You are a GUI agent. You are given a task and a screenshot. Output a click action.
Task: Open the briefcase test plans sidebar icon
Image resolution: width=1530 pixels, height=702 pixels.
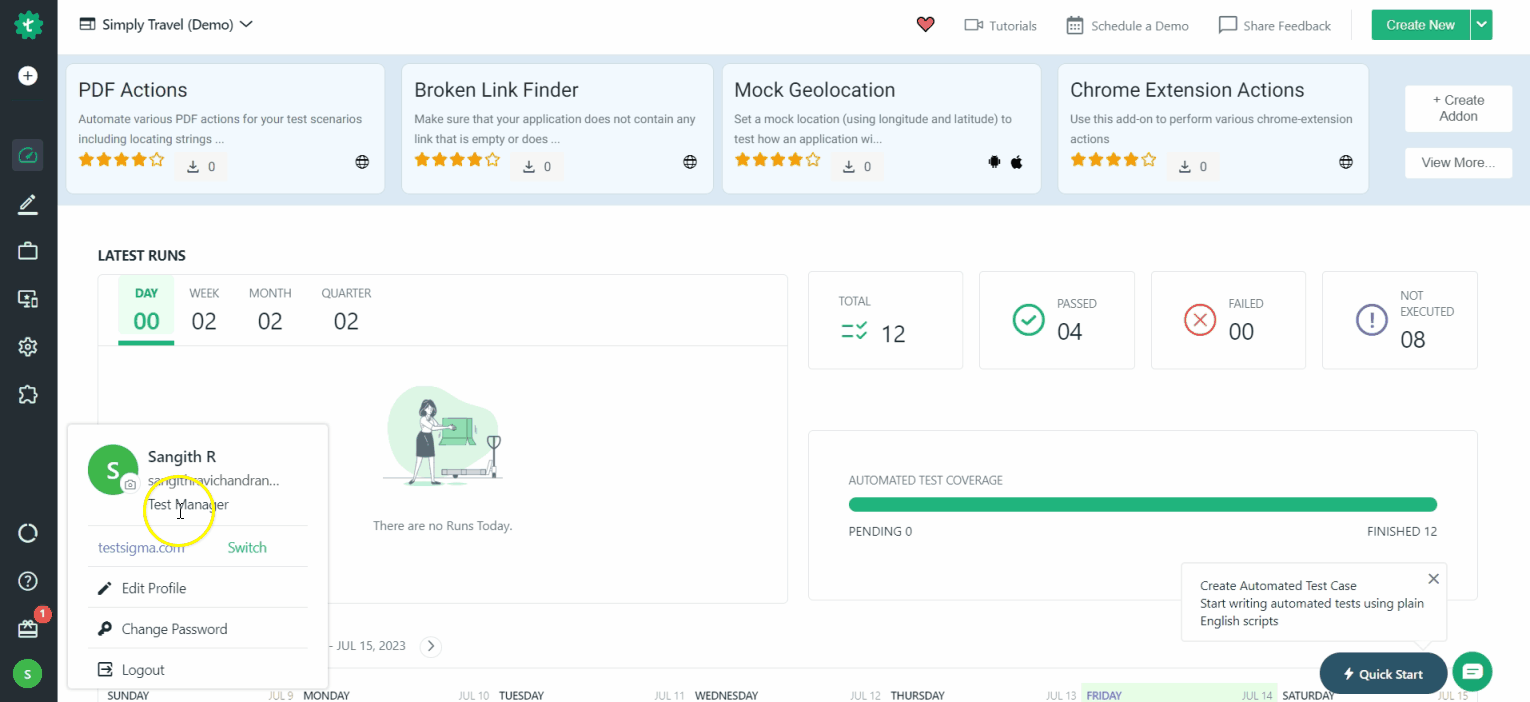[x=28, y=251]
